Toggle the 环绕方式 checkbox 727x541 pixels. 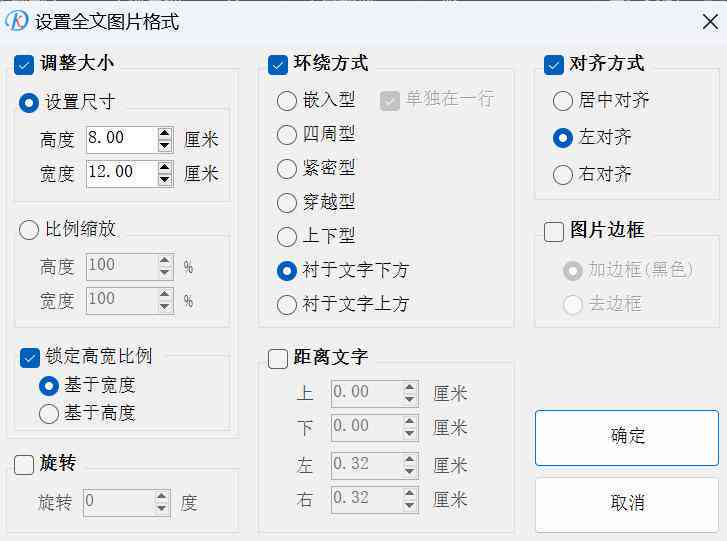[x=278, y=64]
